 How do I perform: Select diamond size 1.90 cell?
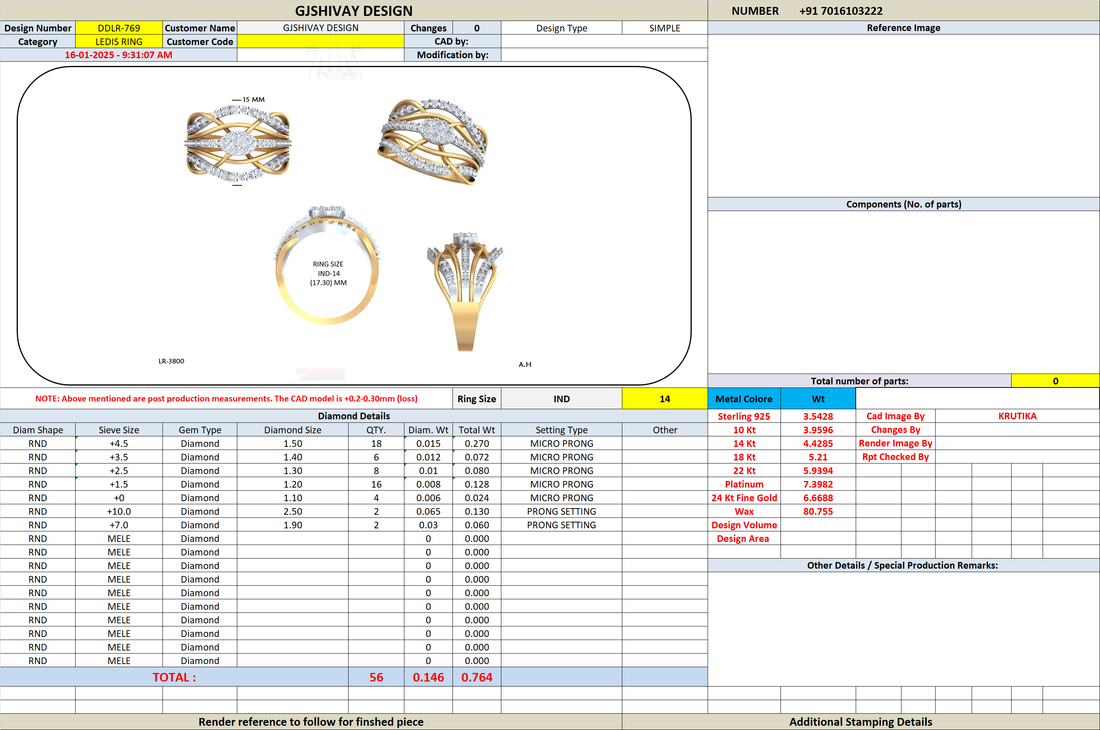[x=293, y=525]
